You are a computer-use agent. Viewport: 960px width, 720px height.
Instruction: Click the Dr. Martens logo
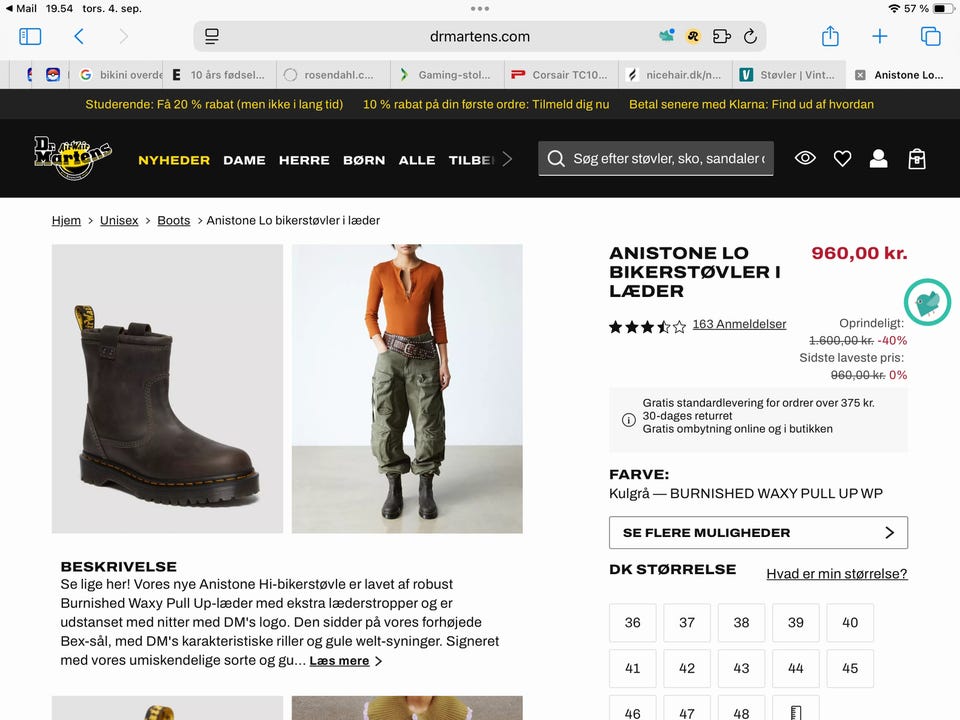(75, 158)
